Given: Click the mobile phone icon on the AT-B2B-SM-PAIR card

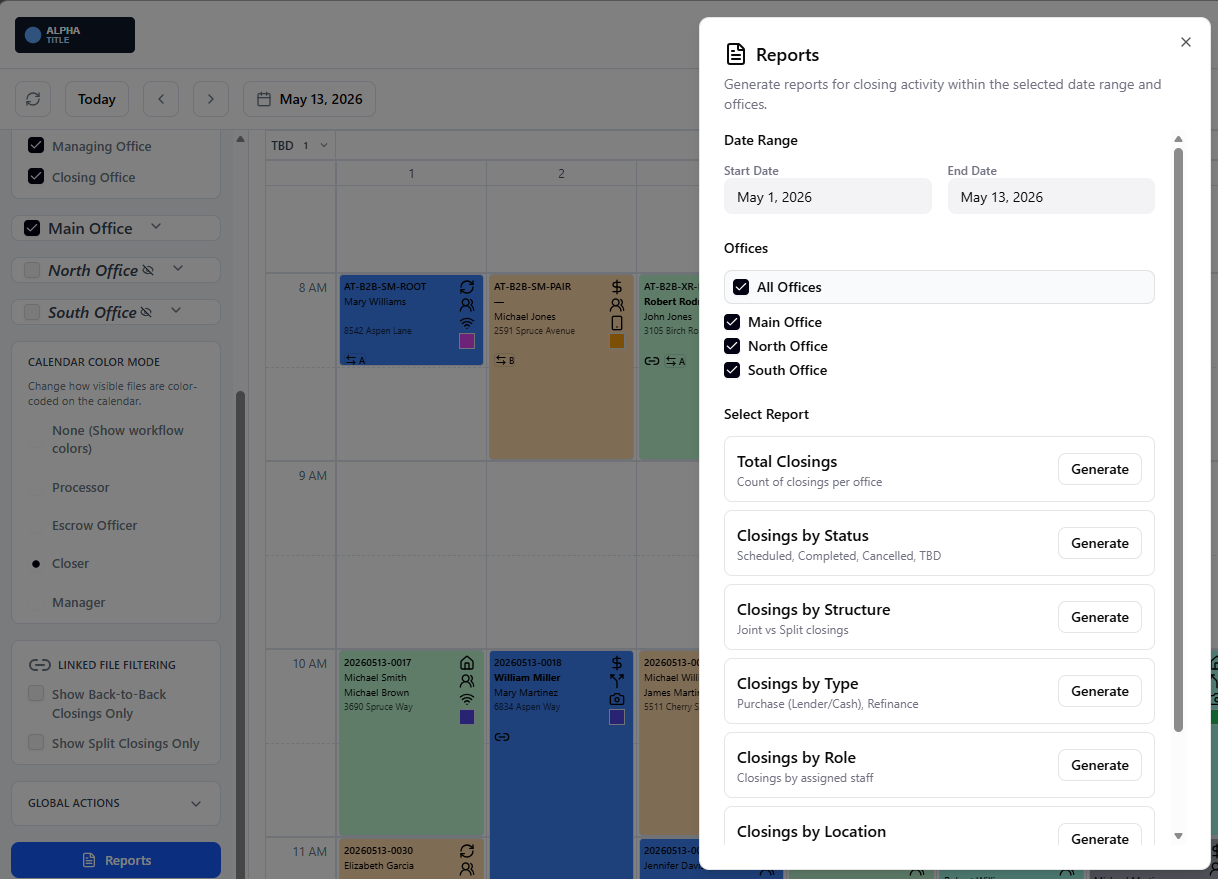Looking at the screenshot, I should coord(617,323).
